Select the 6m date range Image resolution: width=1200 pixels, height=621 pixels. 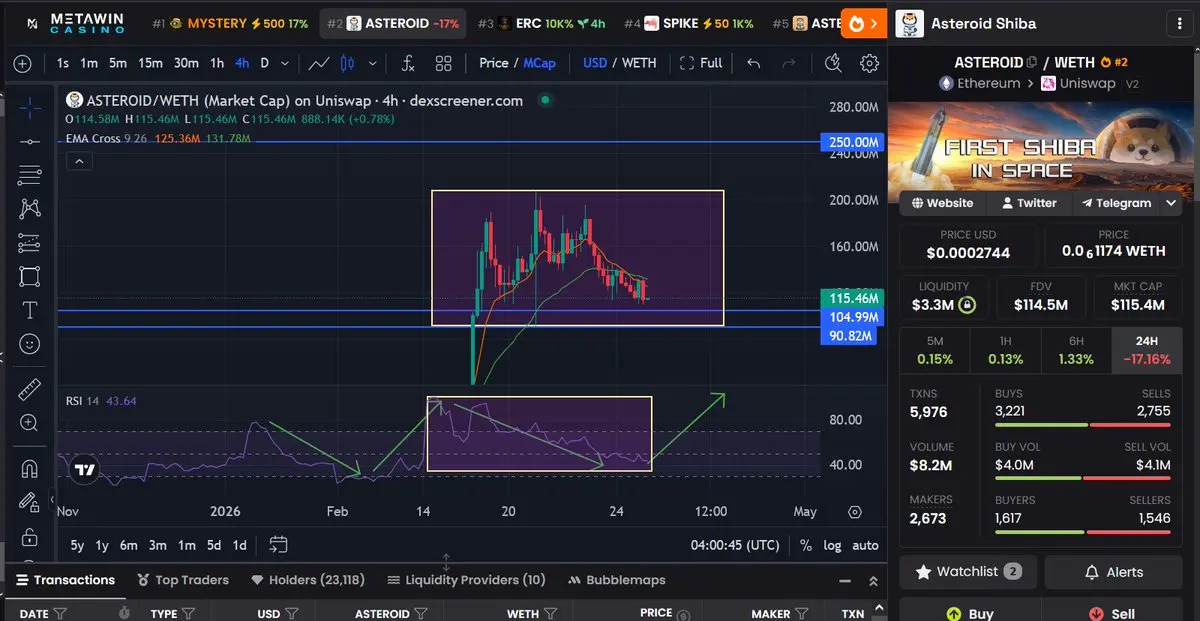pos(128,545)
